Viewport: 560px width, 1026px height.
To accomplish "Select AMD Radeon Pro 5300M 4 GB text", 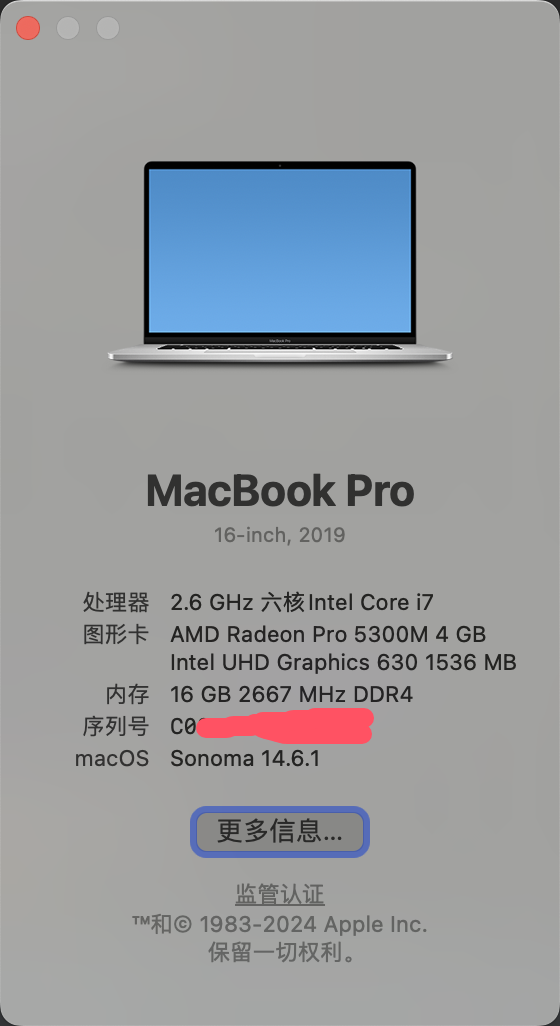I will coord(328,634).
